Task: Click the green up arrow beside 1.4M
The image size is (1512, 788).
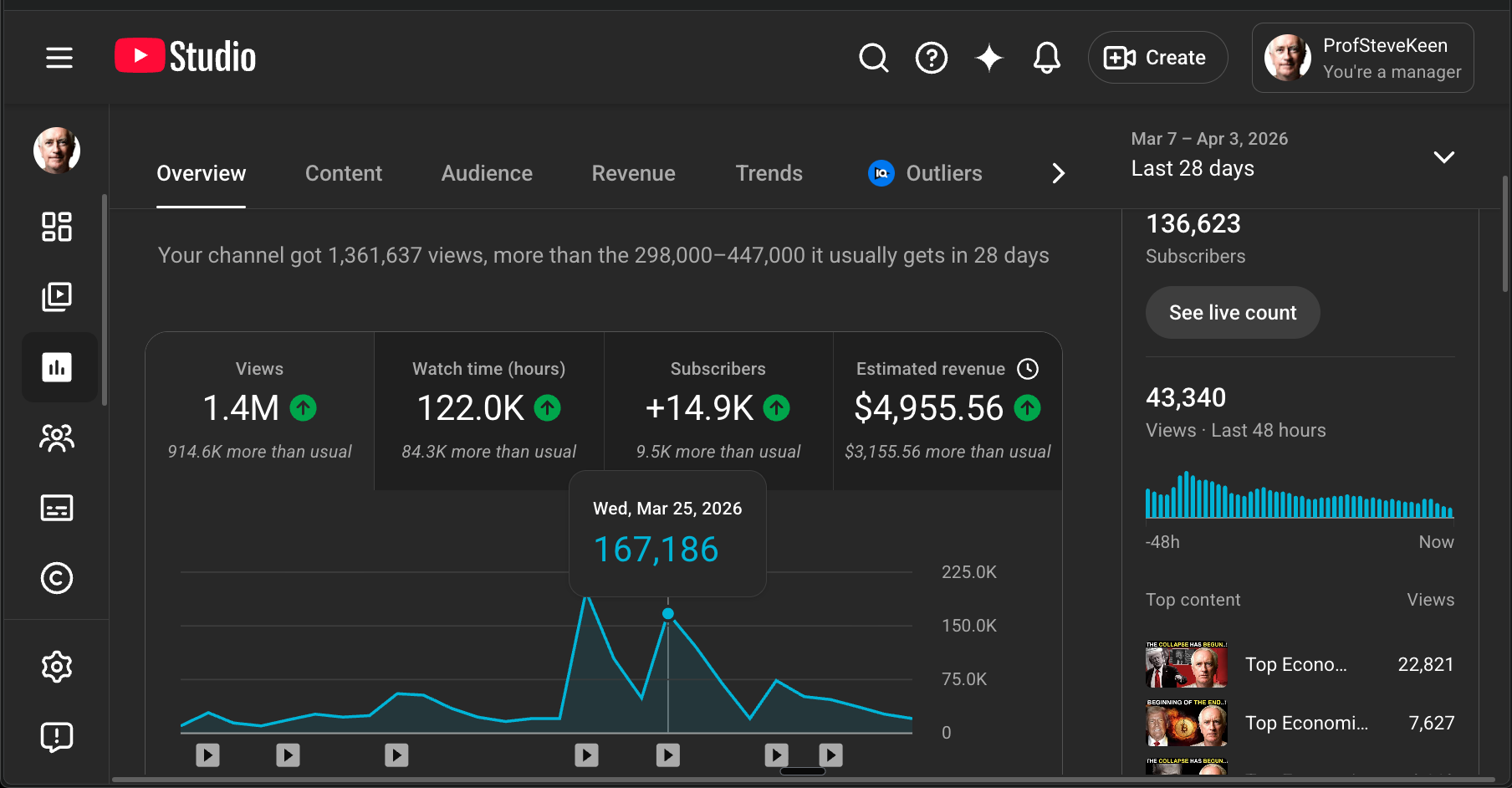Action: pos(304,408)
